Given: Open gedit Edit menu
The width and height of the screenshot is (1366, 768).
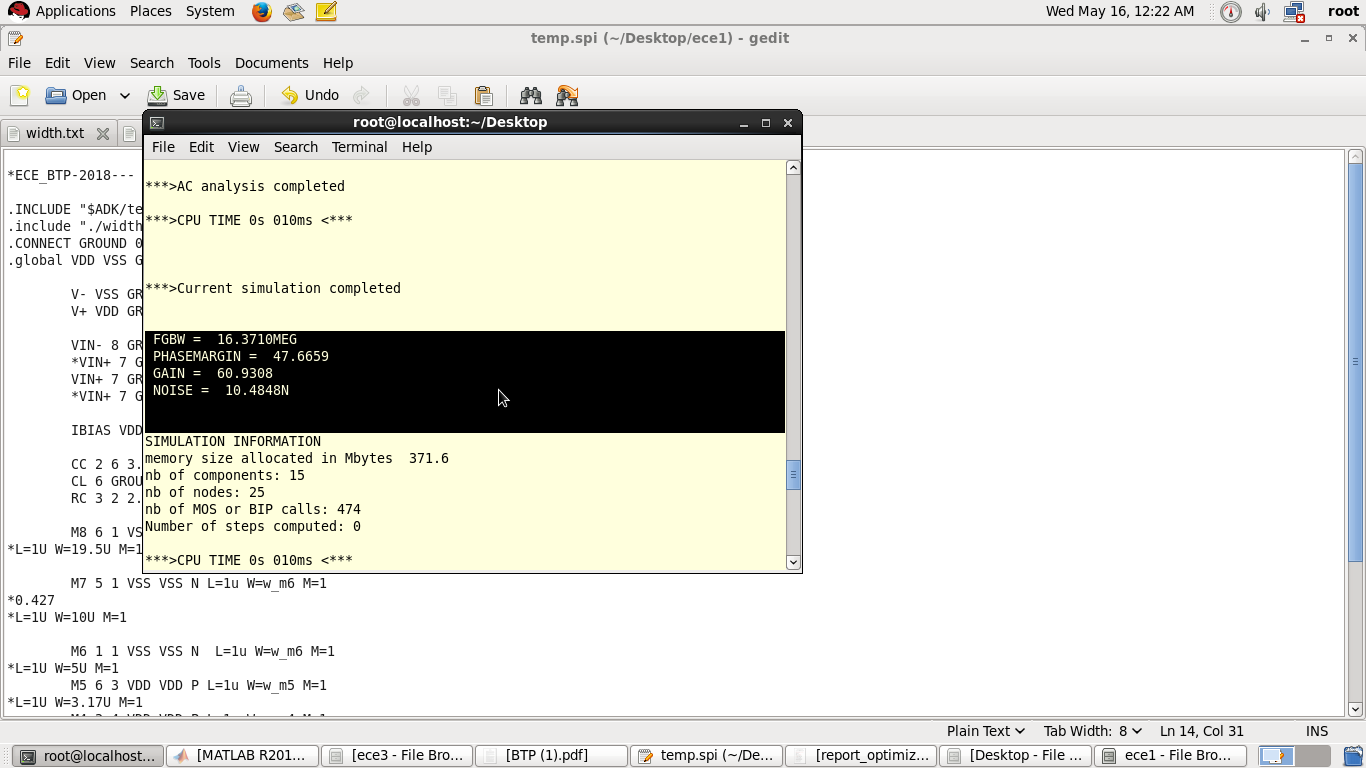Looking at the screenshot, I should (x=57, y=62).
